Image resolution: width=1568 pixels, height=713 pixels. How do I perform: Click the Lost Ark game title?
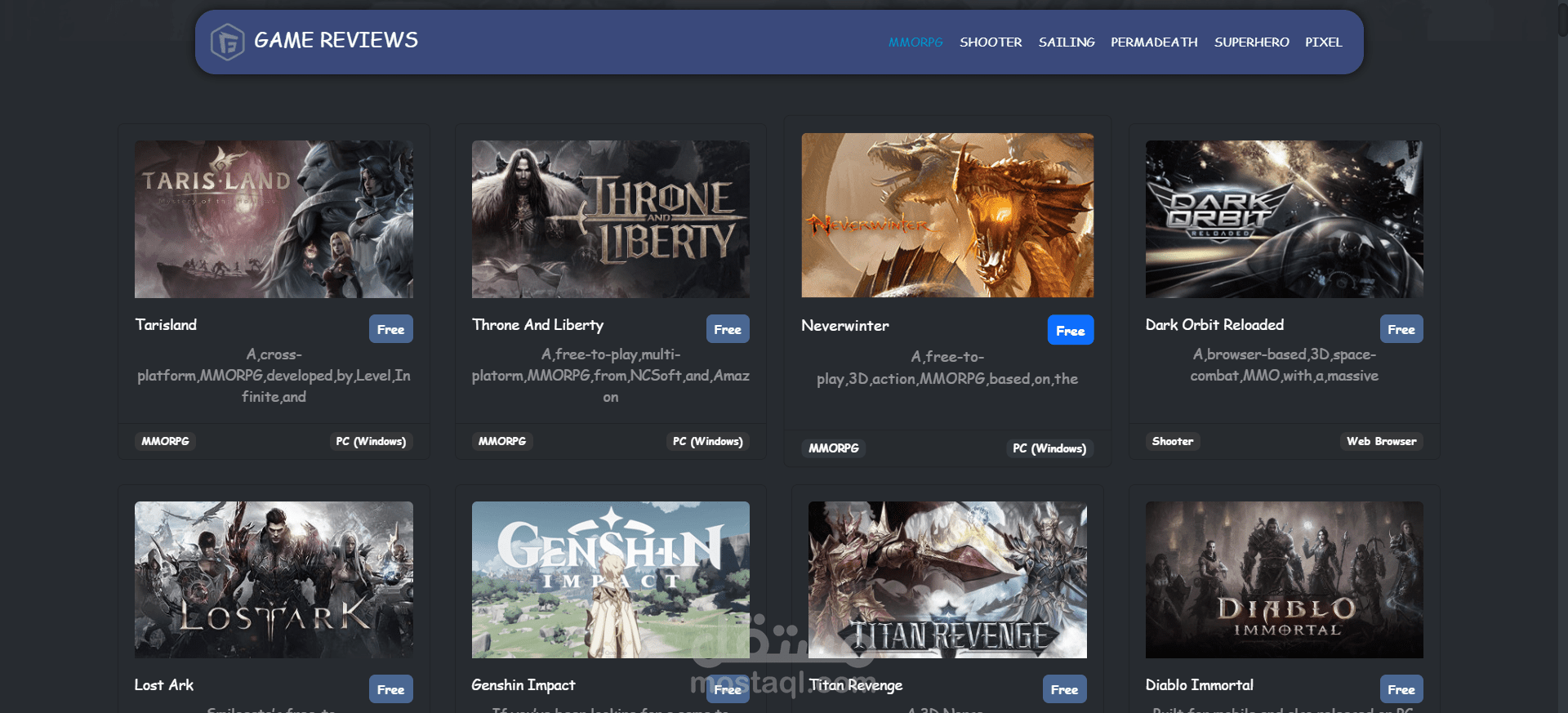(164, 685)
